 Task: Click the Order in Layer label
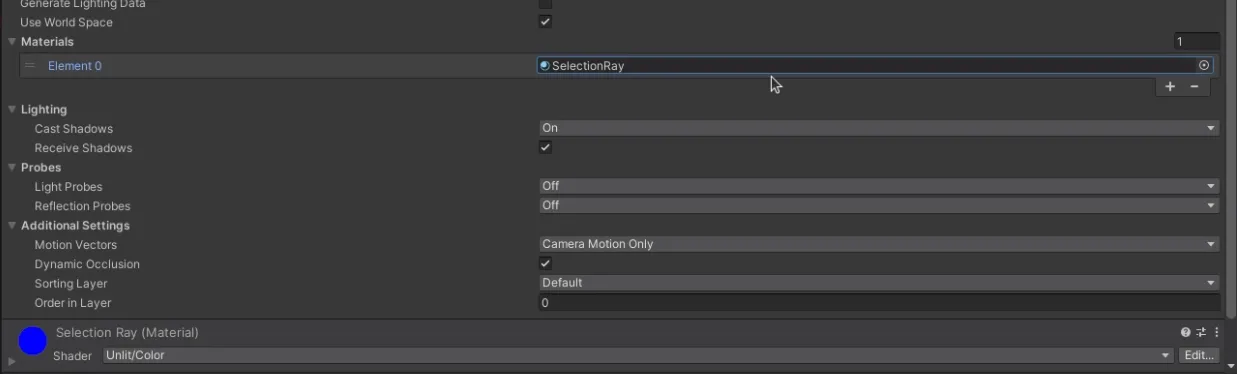(x=73, y=303)
